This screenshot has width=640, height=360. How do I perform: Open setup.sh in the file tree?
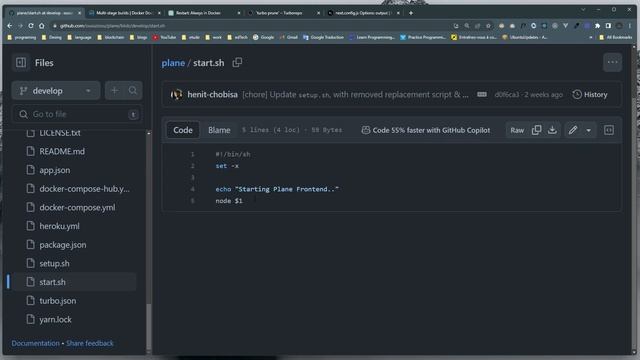point(54,264)
